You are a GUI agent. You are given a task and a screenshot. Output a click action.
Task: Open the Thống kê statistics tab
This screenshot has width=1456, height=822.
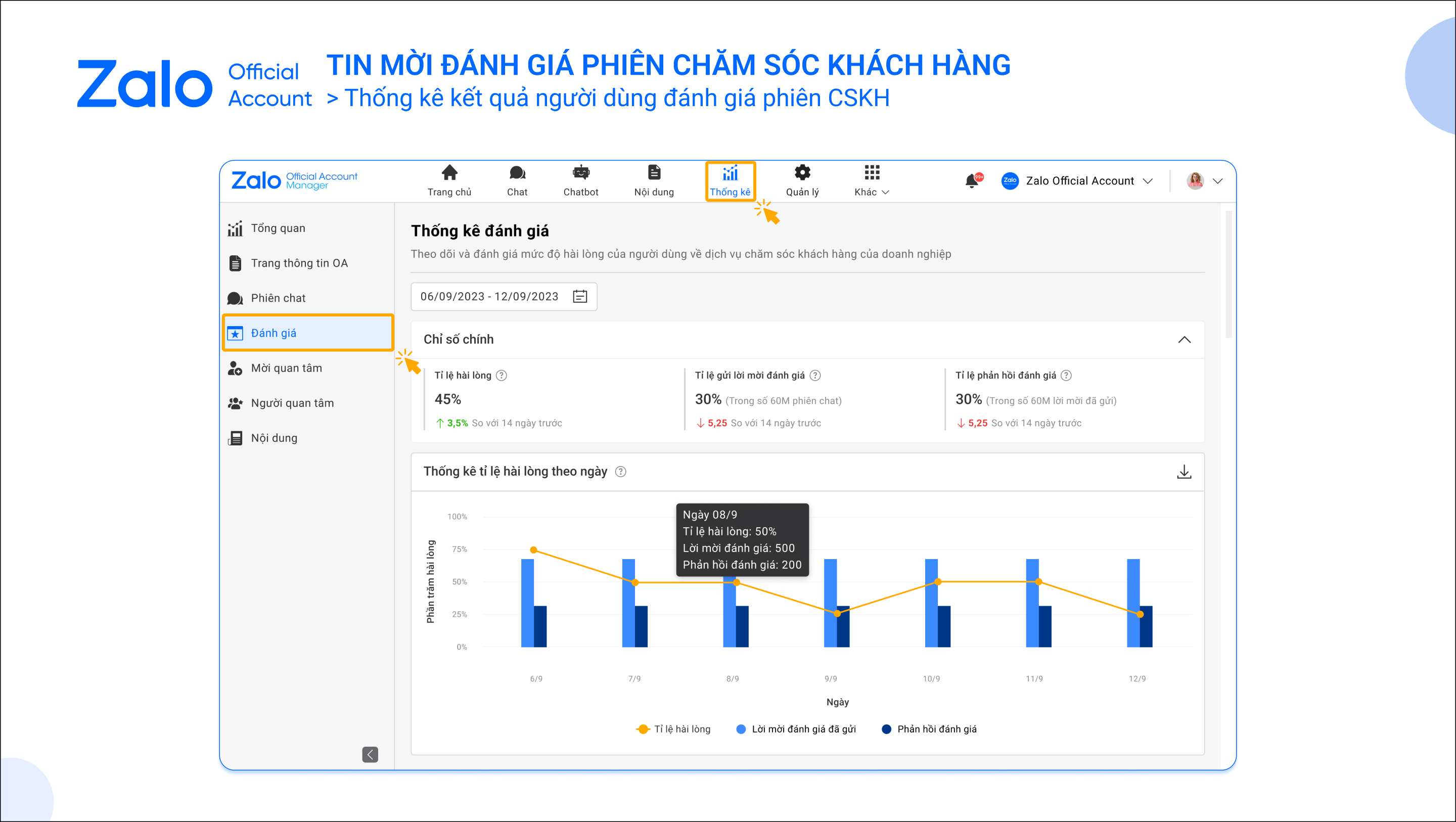point(730,181)
